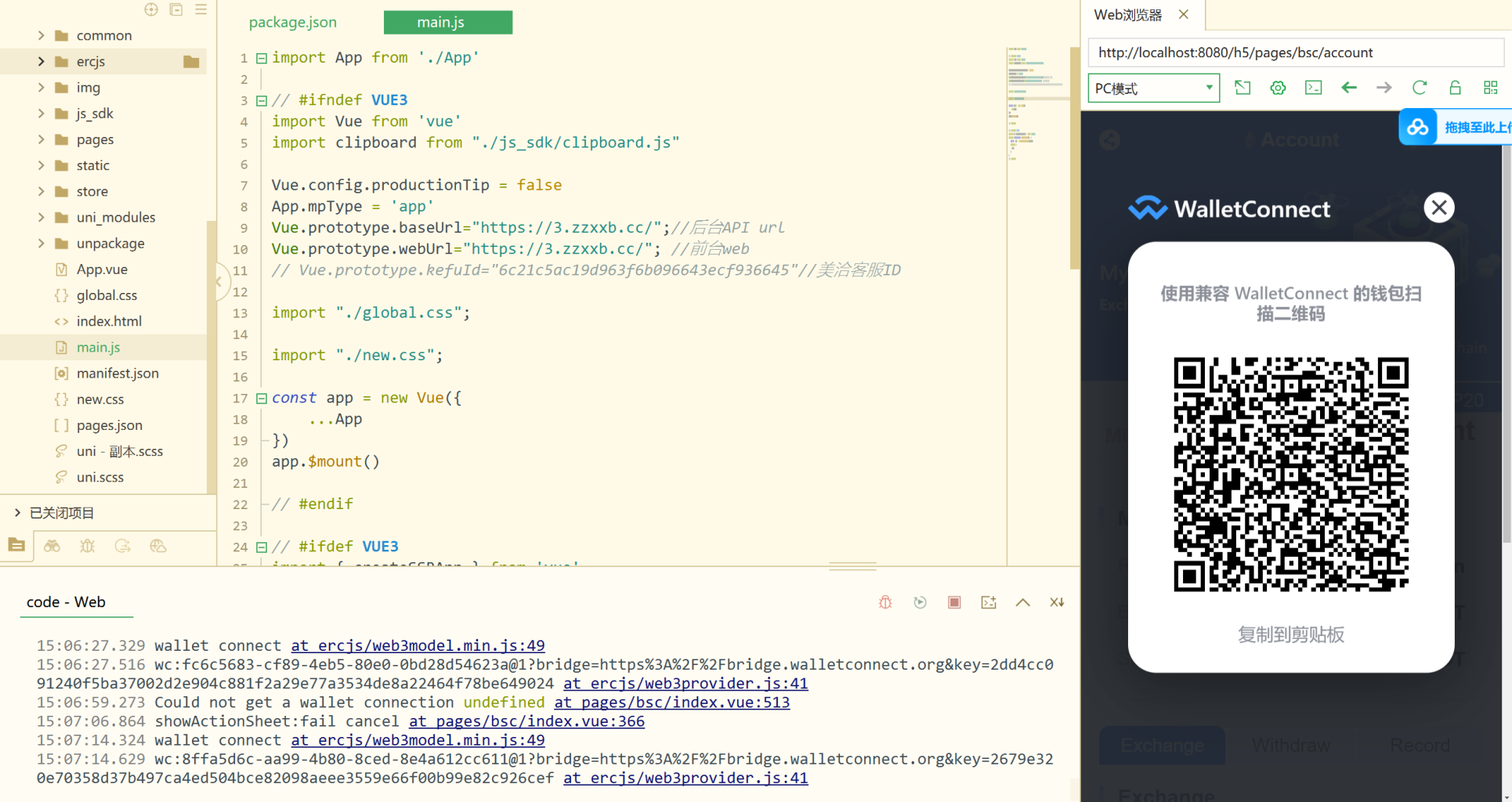Image resolution: width=1512 pixels, height=802 pixels.
Task: Clear the console output with X↓ icon
Action: click(1057, 602)
